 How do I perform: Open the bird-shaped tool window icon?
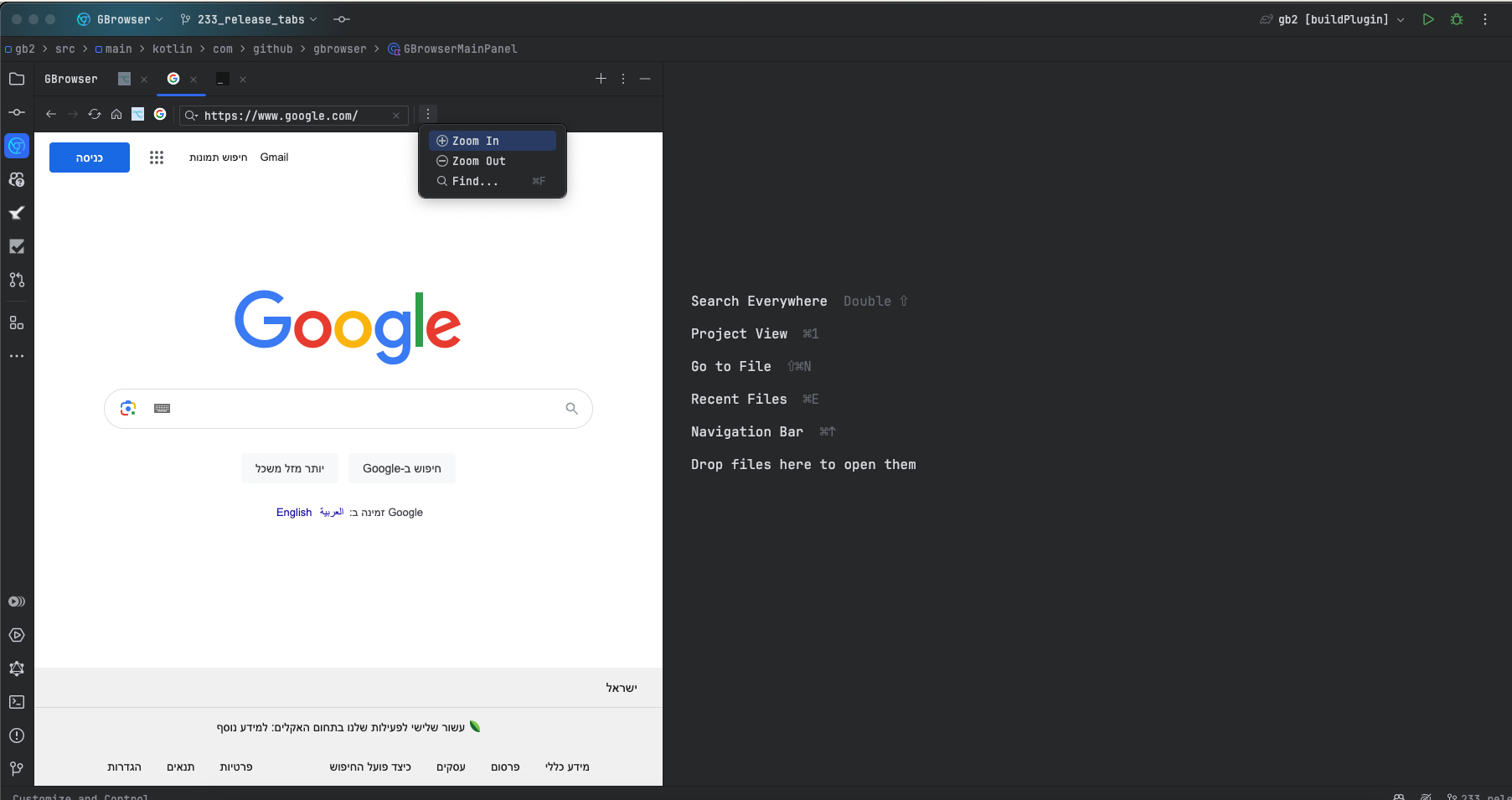click(x=17, y=213)
